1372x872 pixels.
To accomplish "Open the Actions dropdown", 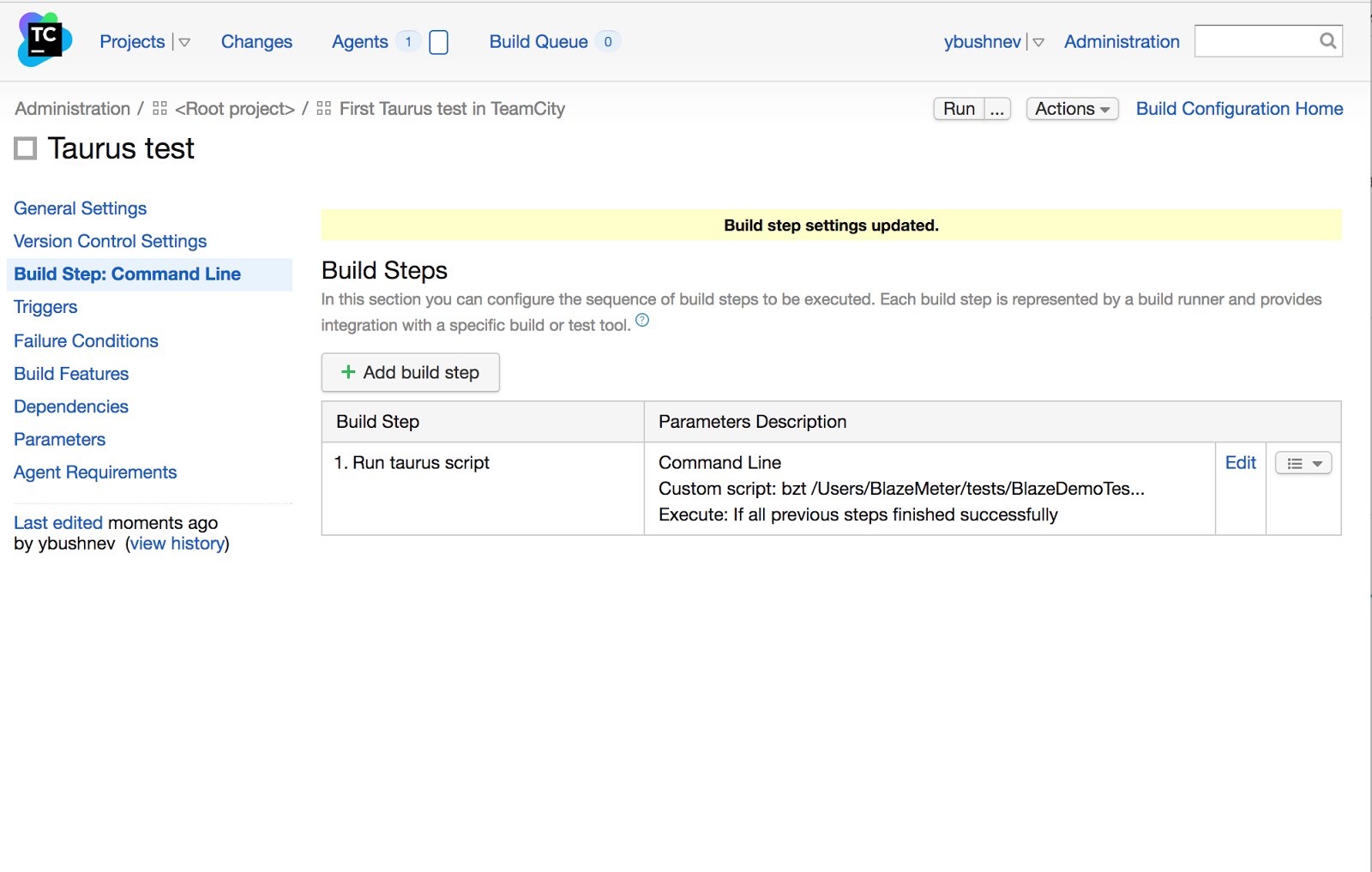I will tap(1072, 109).
